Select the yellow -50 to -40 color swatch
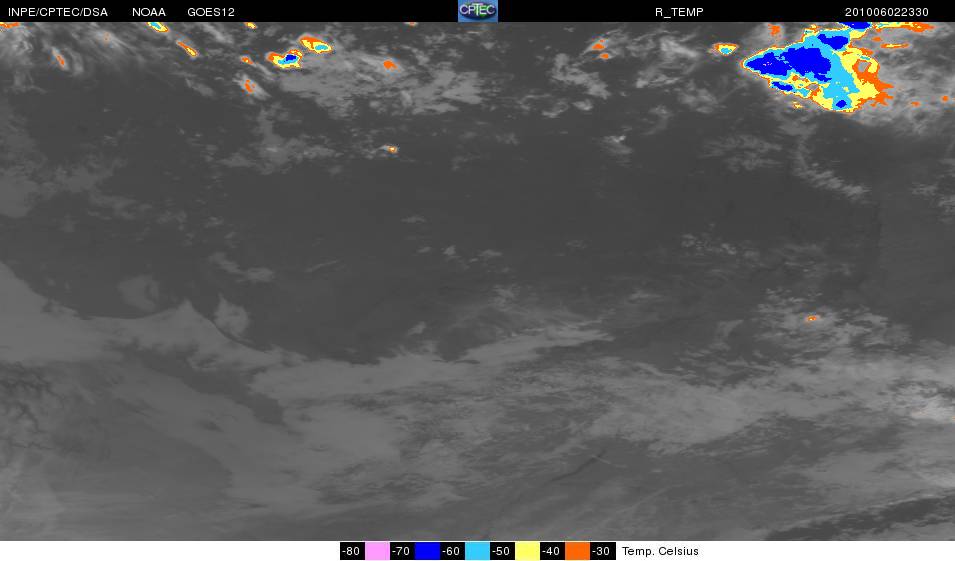 (x=527, y=551)
